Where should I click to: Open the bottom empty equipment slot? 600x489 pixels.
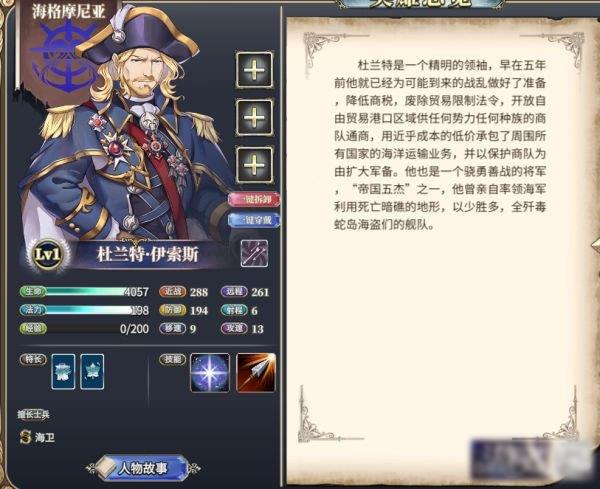[254, 165]
